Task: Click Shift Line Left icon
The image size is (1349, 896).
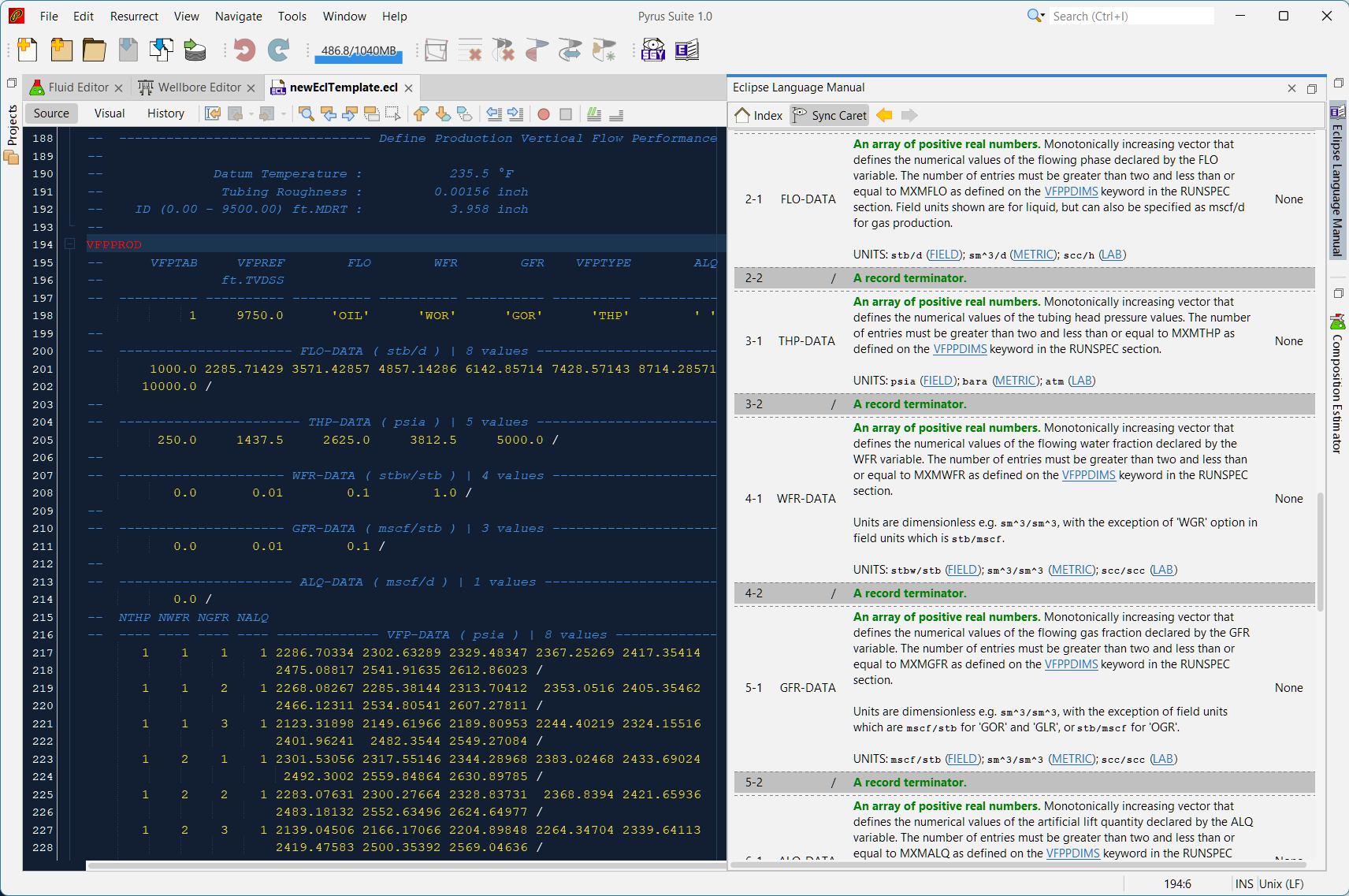Action: tap(494, 114)
